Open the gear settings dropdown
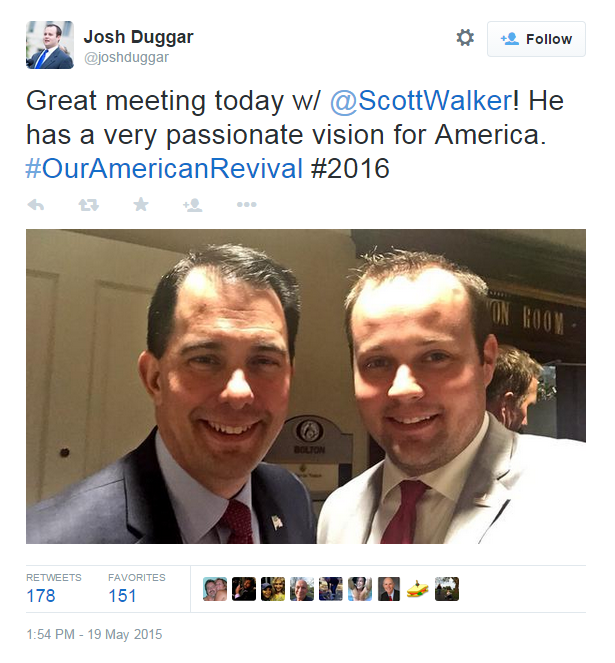 point(465,38)
